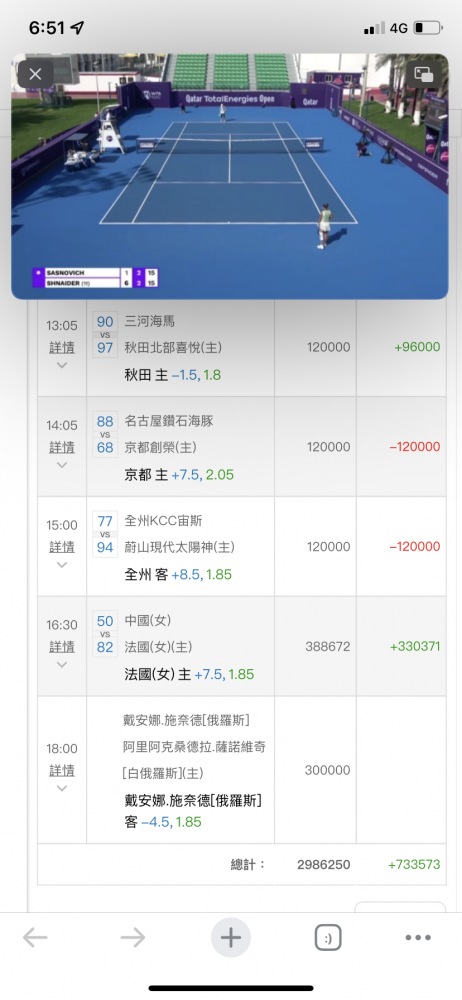The width and height of the screenshot is (462, 1000).
Task: Select the 14:05 row result -120000
Action: pos(415,447)
